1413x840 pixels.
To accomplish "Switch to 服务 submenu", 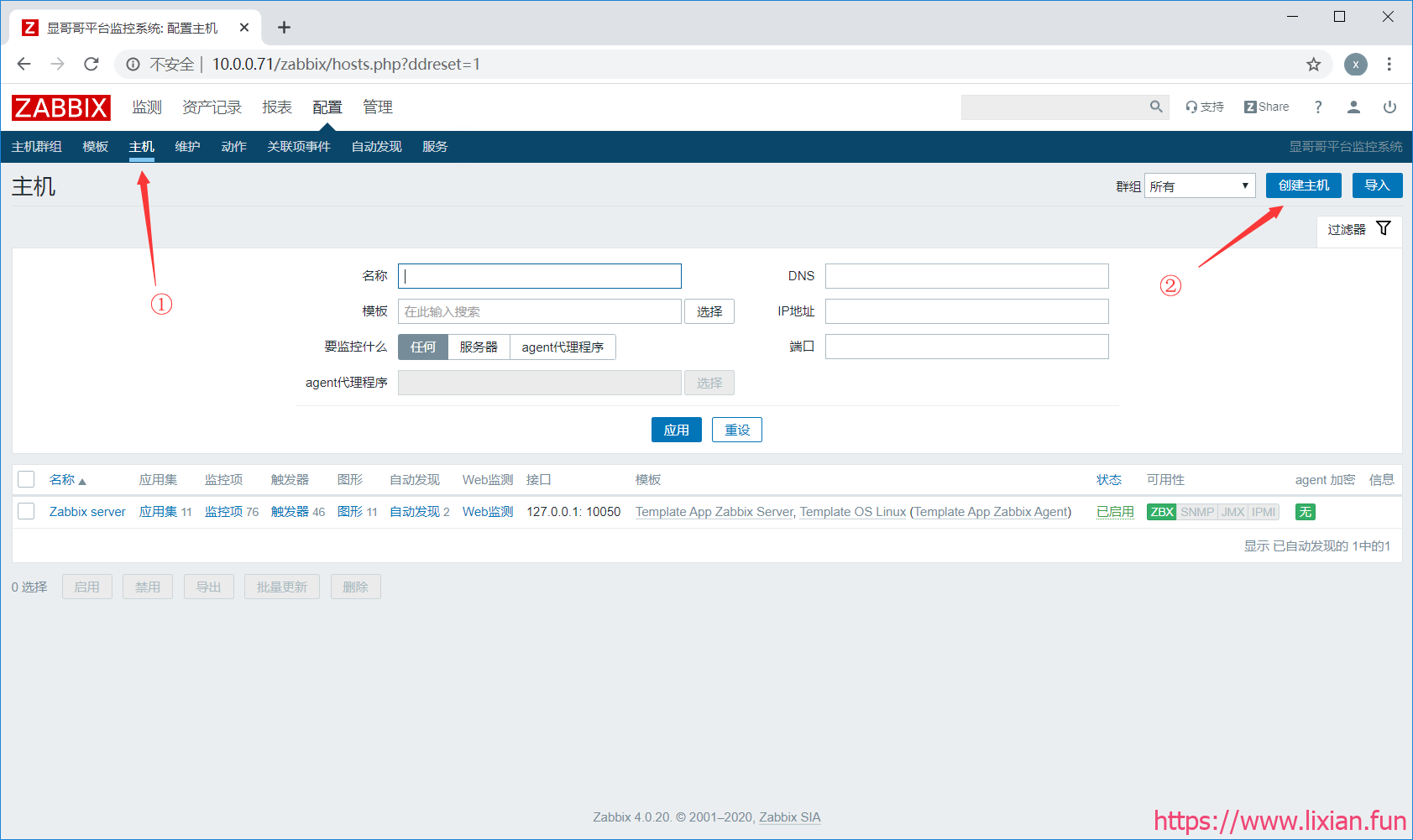I will coord(435,147).
